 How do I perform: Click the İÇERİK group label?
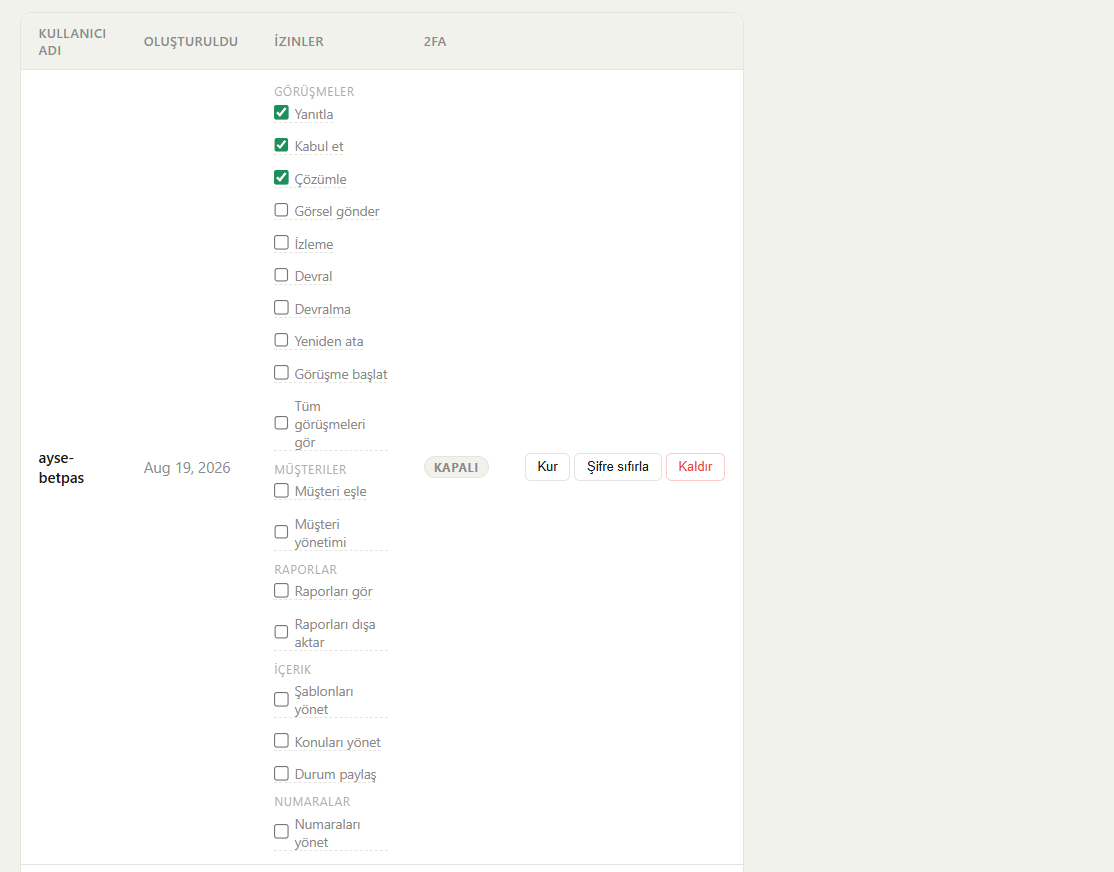[293, 670]
